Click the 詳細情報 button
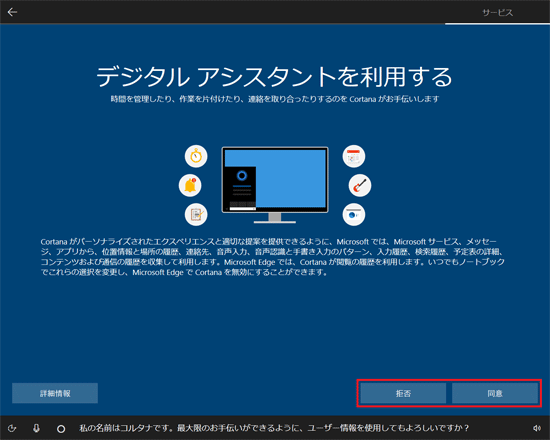Viewport: 550px width, 440px height. [x=55, y=393]
